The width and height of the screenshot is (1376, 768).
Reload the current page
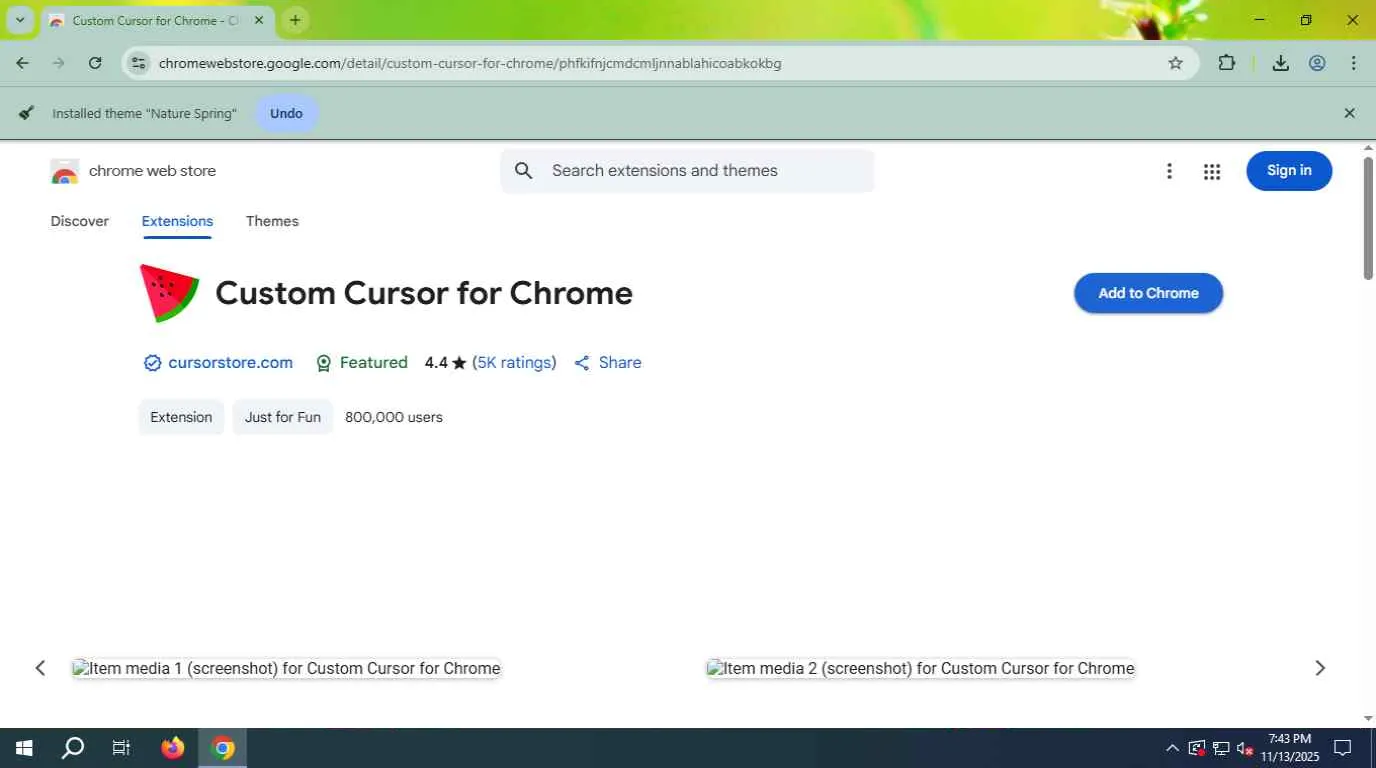(95, 63)
